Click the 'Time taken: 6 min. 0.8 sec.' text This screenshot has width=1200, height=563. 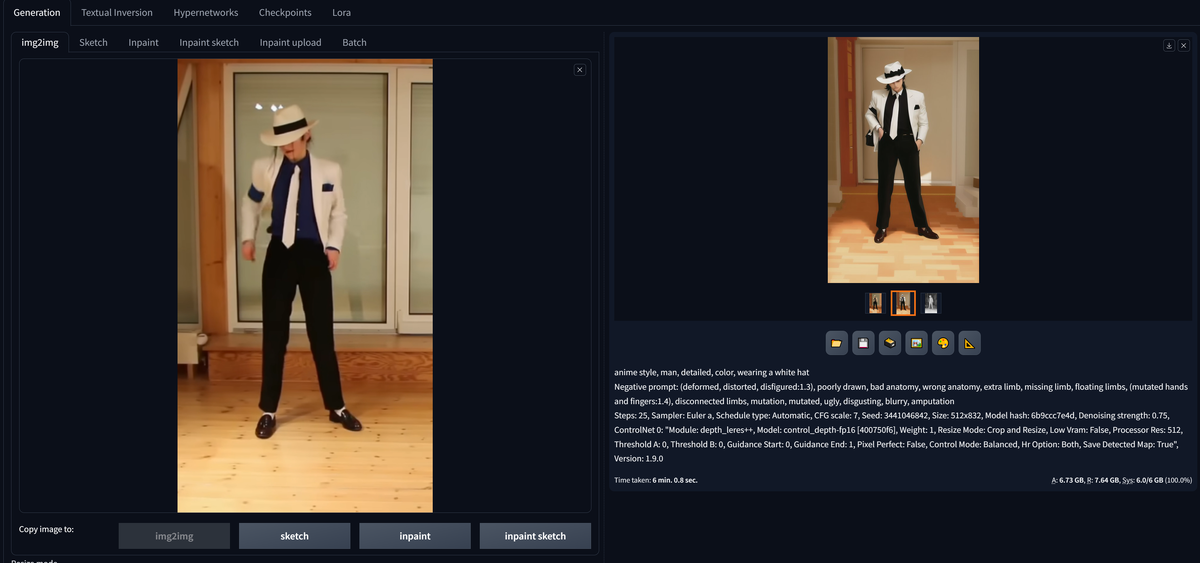(656, 480)
